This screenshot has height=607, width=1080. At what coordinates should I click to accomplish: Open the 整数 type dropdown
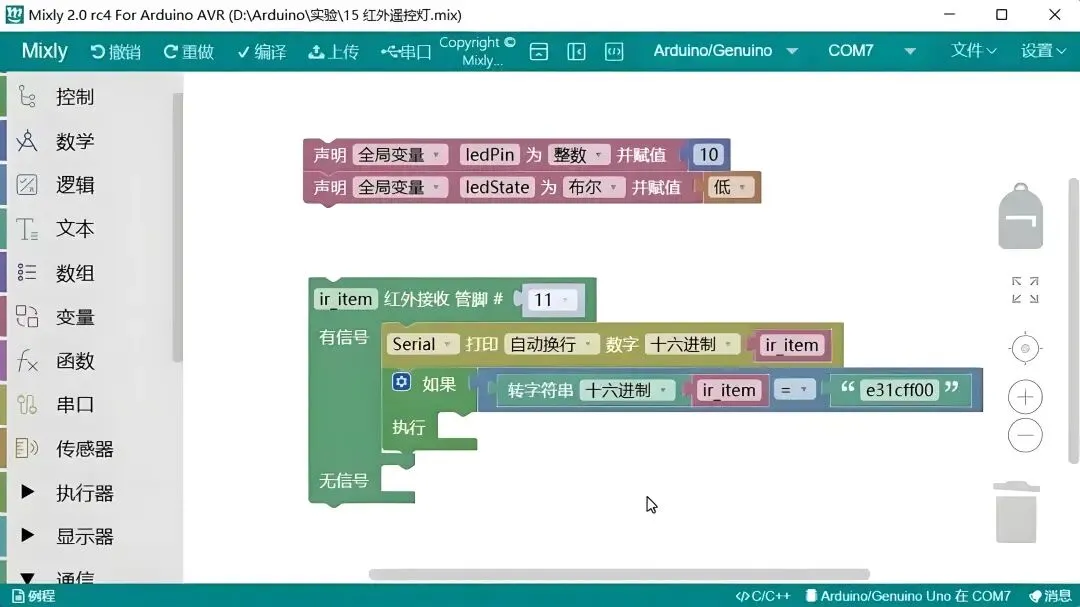579,155
